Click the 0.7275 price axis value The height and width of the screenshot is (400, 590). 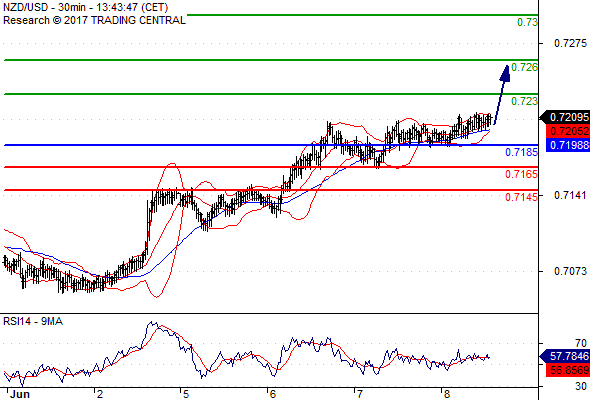[x=570, y=43]
